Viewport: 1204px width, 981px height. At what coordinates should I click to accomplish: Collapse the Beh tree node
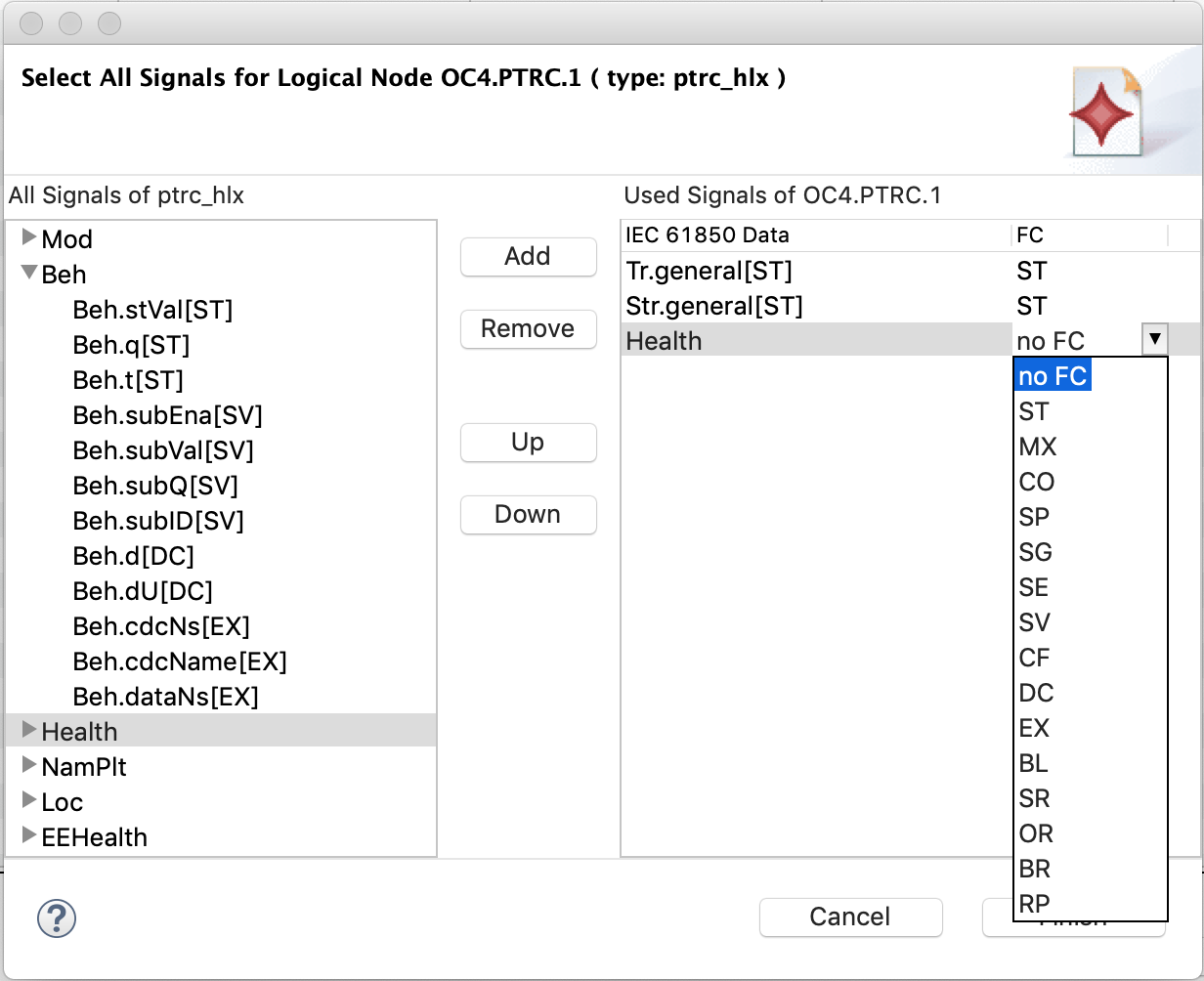click(29, 273)
